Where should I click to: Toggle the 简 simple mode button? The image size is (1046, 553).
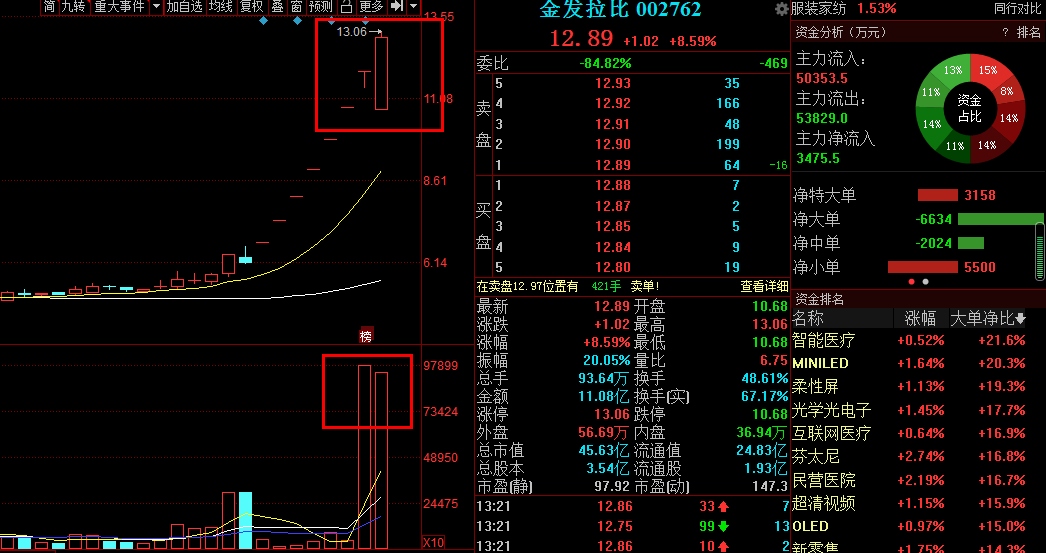49,7
